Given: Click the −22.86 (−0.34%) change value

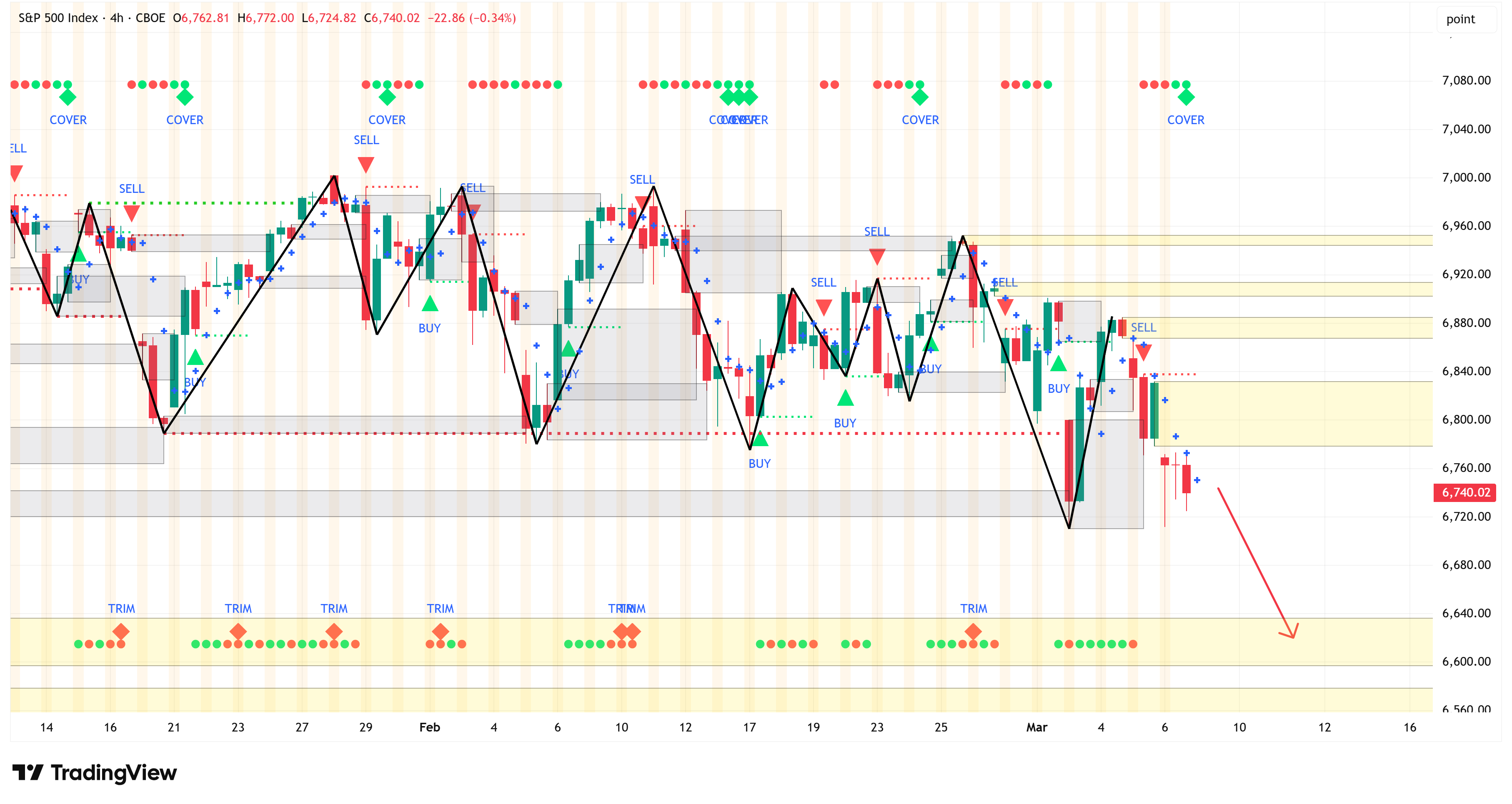Looking at the screenshot, I should click(471, 17).
